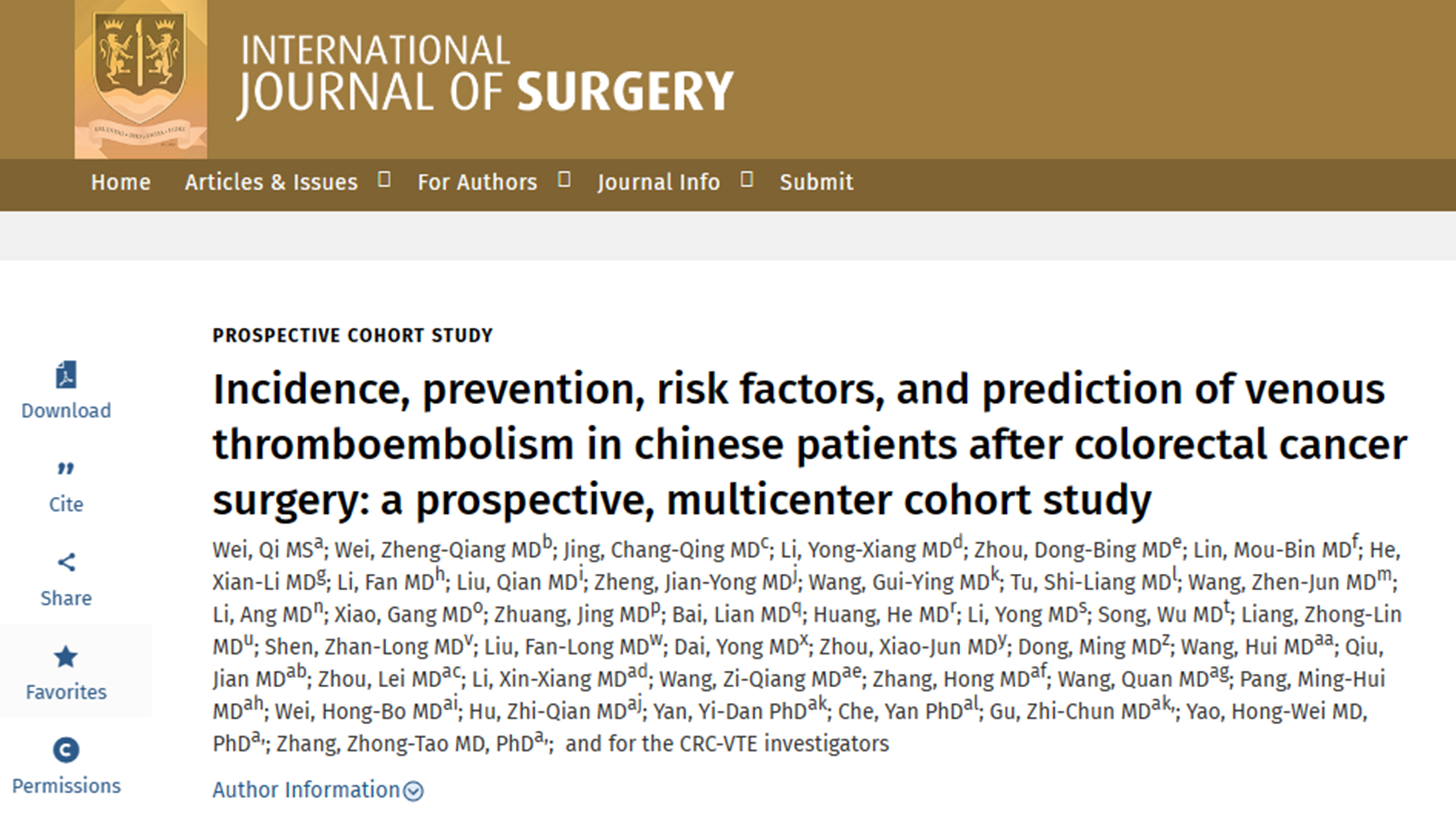
Task: Click the Permissions text link
Action: coord(66,786)
